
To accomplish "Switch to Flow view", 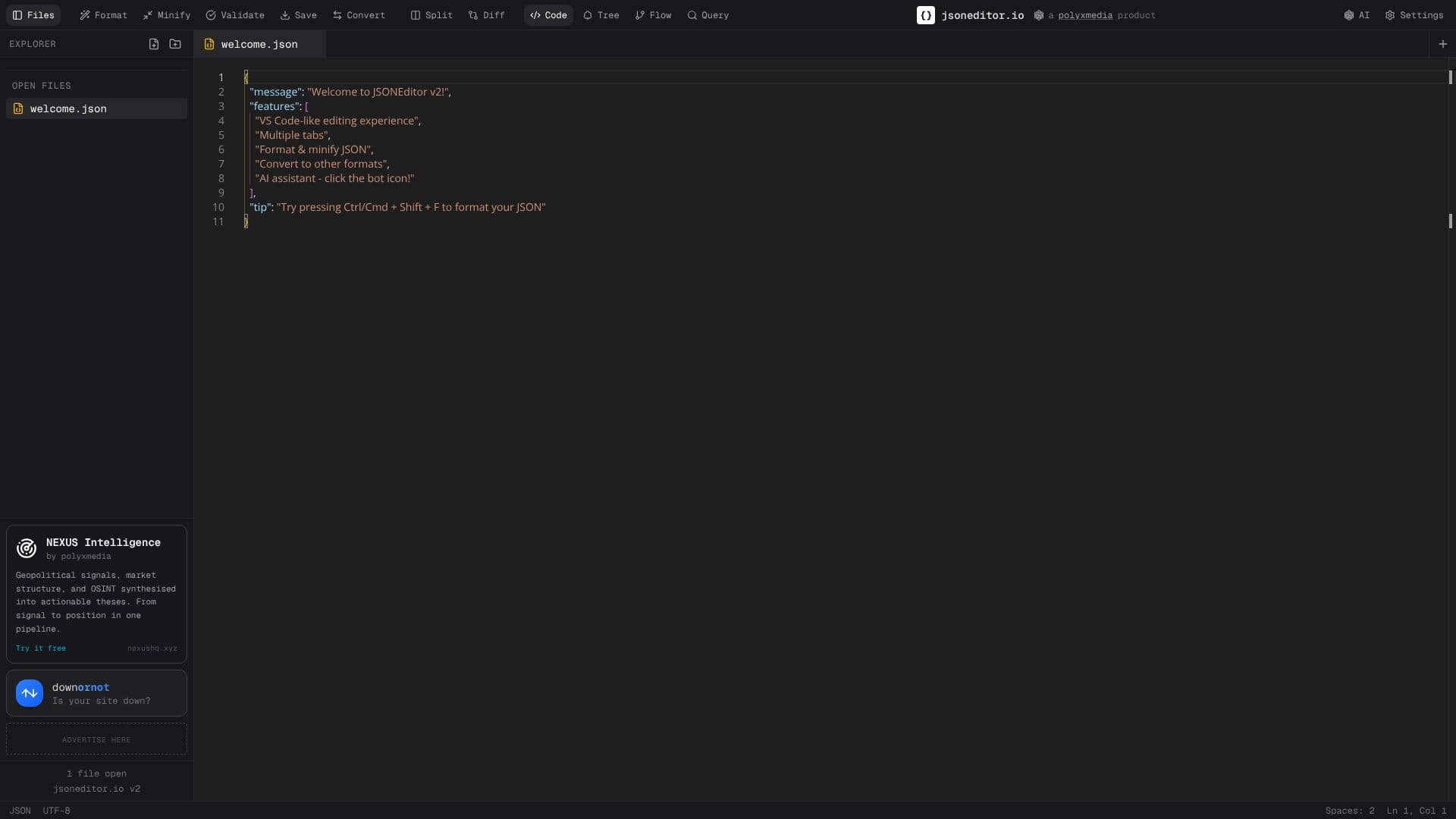I will coord(653,15).
